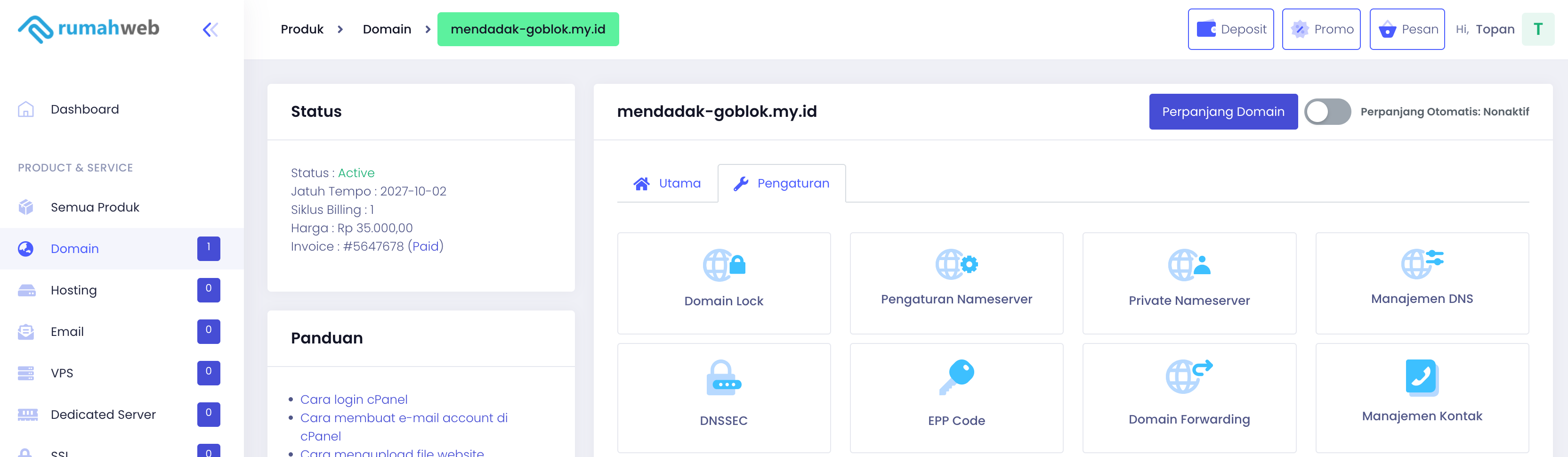Image resolution: width=1568 pixels, height=457 pixels.
Task: Select Hosting menu item
Action: click(x=122, y=290)
